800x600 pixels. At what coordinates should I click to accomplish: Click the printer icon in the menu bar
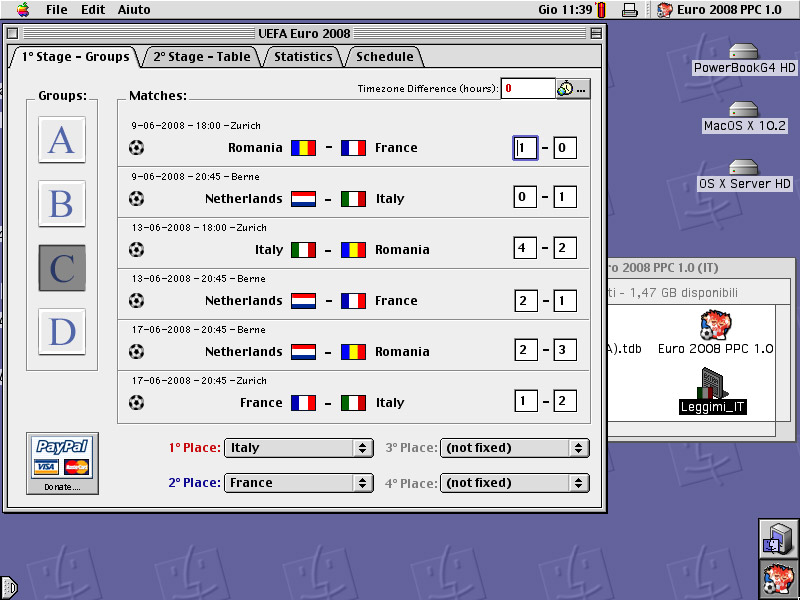pos(630,10)
